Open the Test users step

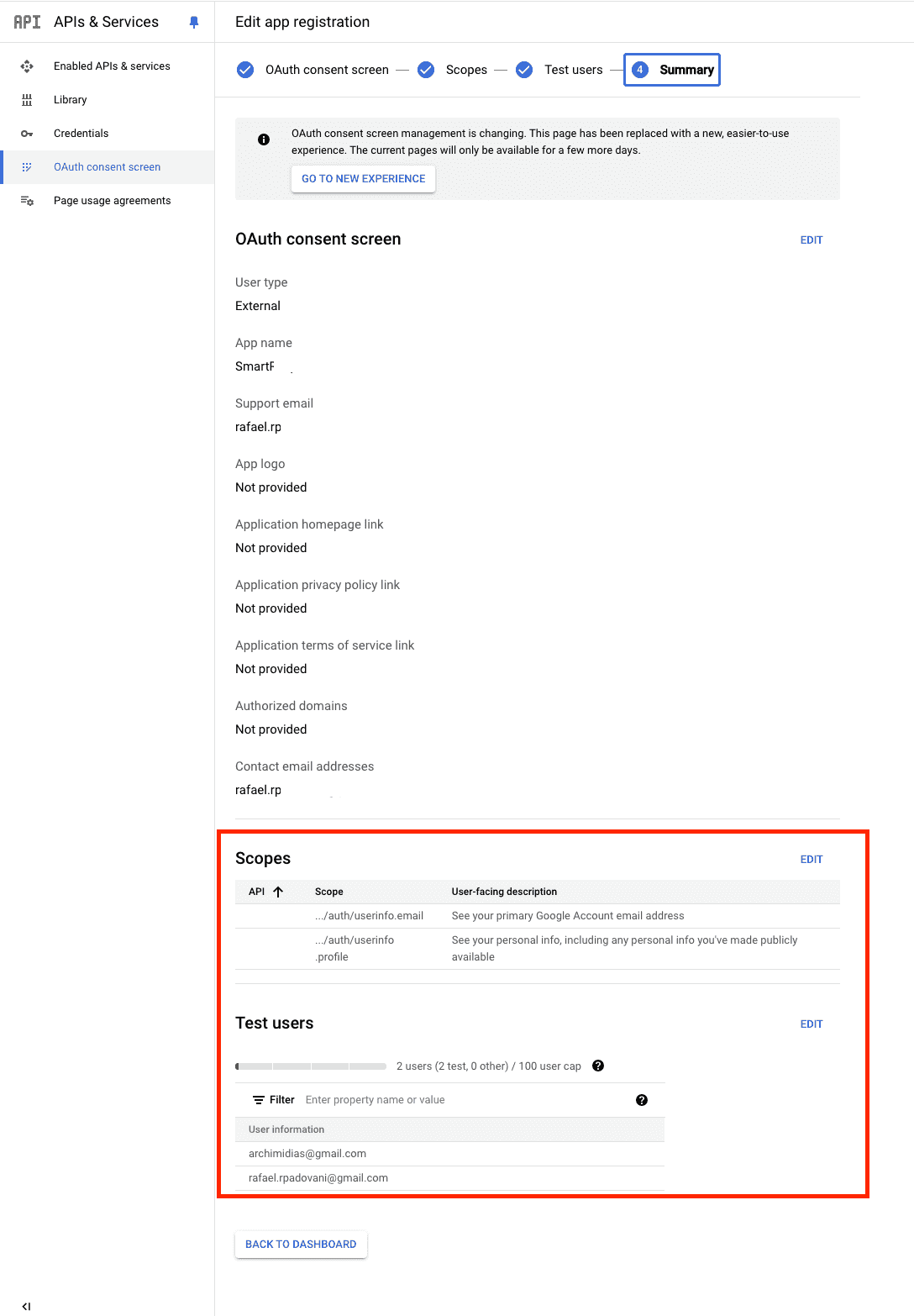(x=574, y=70)
